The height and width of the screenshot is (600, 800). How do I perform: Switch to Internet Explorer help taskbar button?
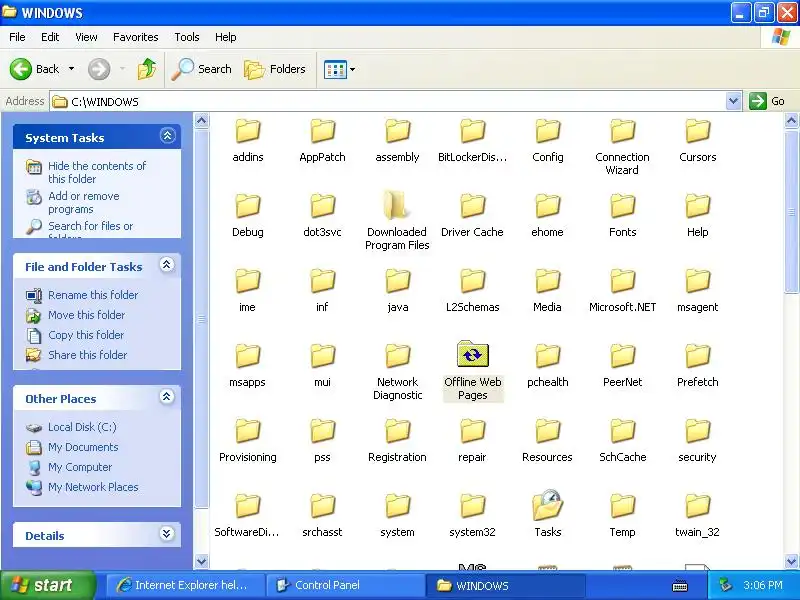[x=186, y=585]
